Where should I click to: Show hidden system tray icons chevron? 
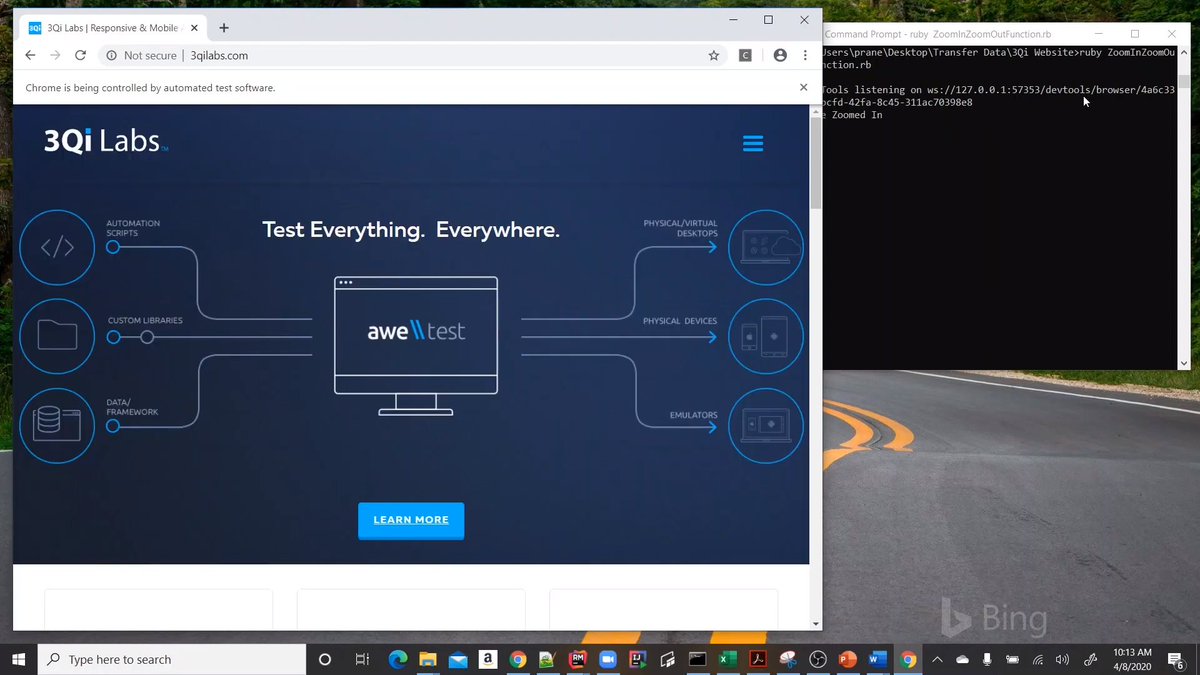click(937, 659)
